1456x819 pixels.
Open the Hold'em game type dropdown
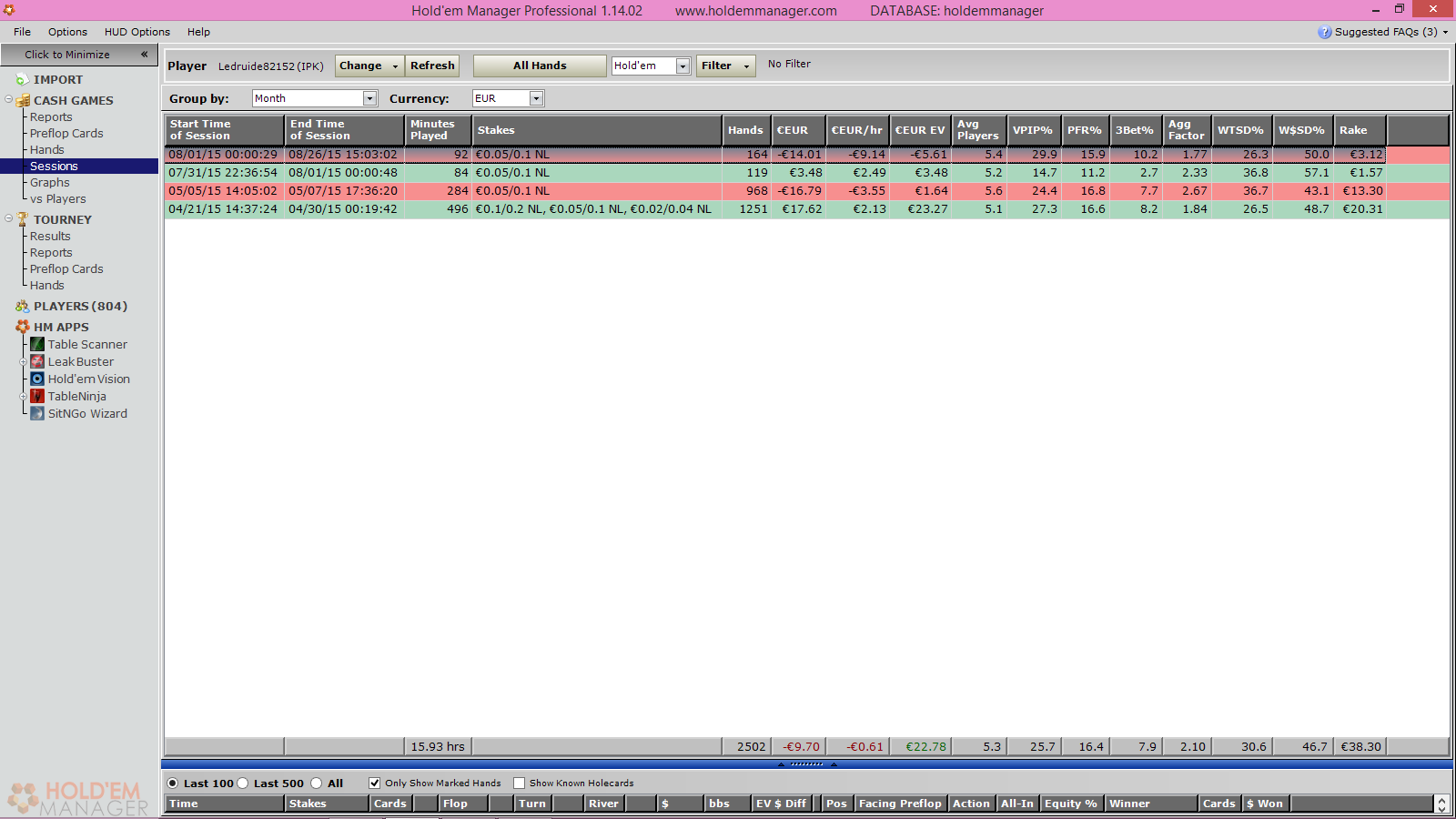click(682, 66)
